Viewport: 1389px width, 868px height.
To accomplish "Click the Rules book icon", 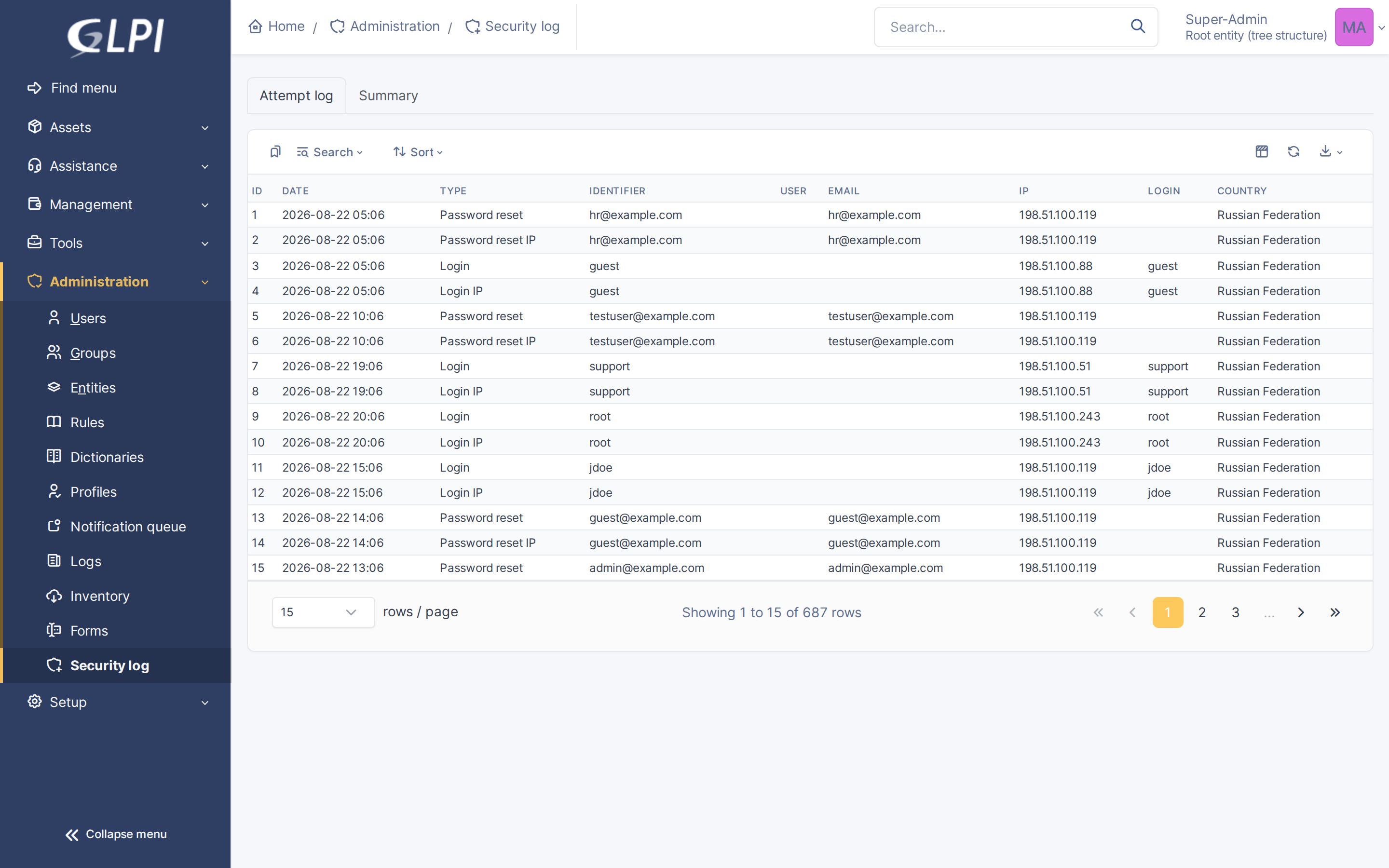I will [54, 422].
